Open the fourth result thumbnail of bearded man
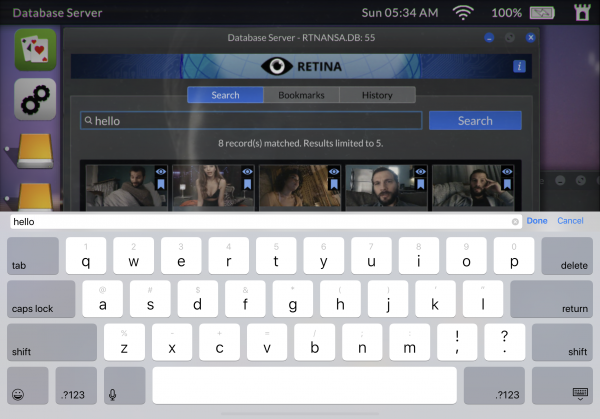The image size is (600, 419). (x=380, y=188)
